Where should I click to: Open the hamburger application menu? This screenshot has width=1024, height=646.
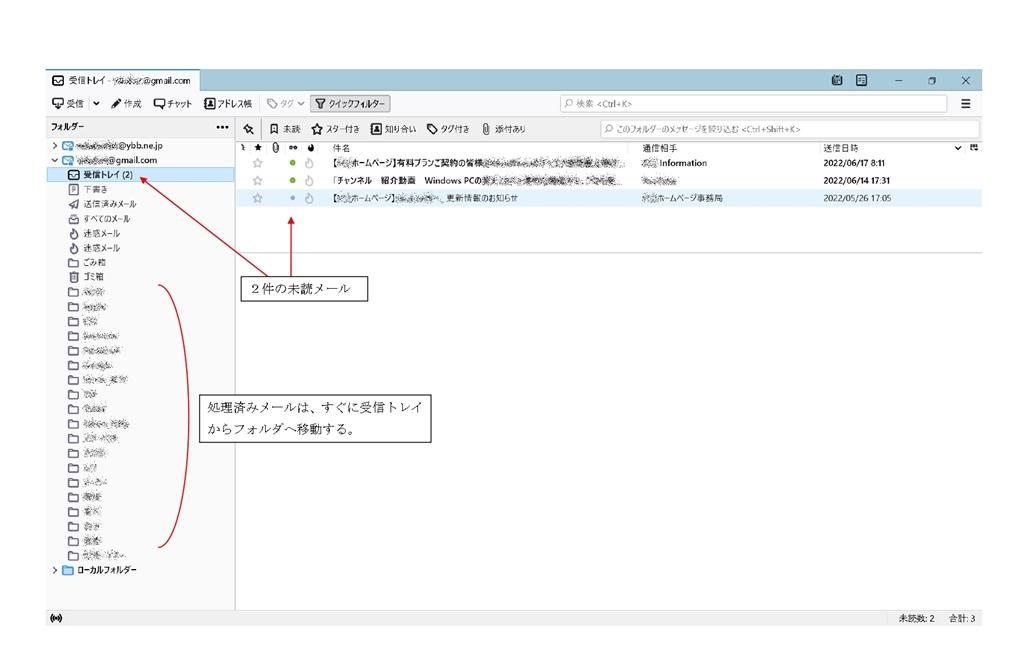coord(966,103)
